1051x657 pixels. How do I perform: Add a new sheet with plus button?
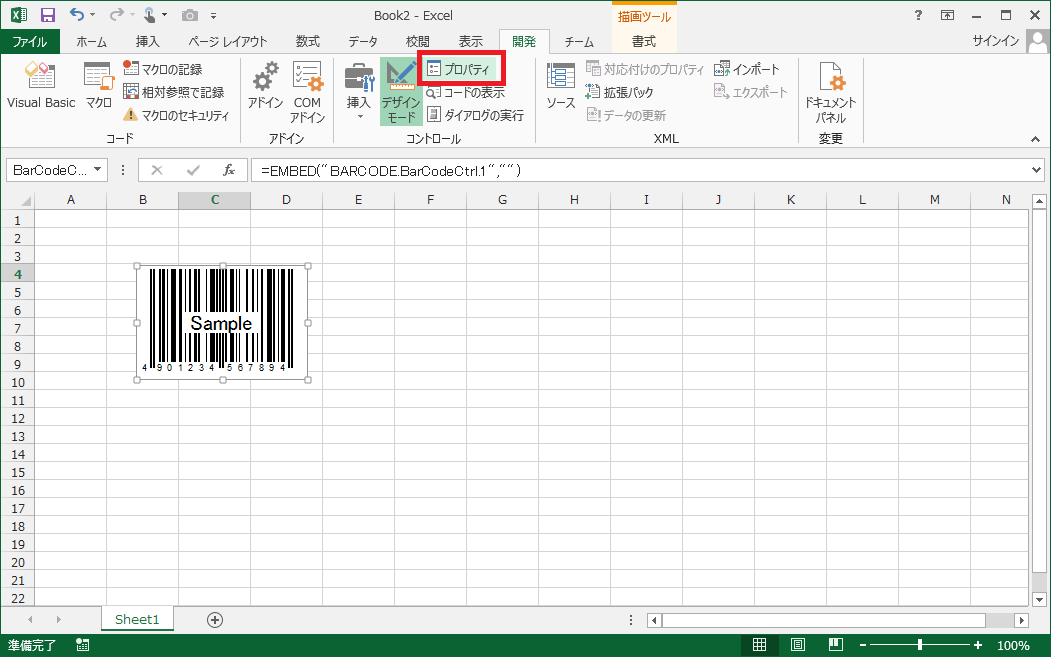[214, 619]
